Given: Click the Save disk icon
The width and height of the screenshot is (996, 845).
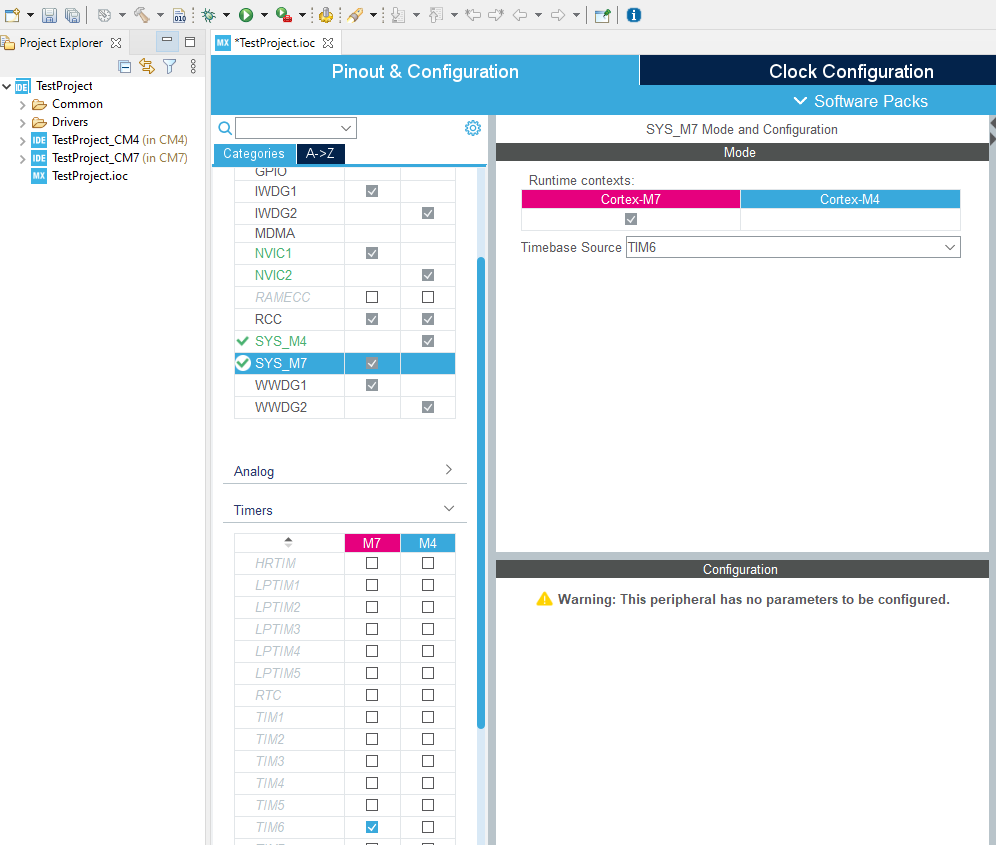Looking at the screenshot, I should 49,15.
